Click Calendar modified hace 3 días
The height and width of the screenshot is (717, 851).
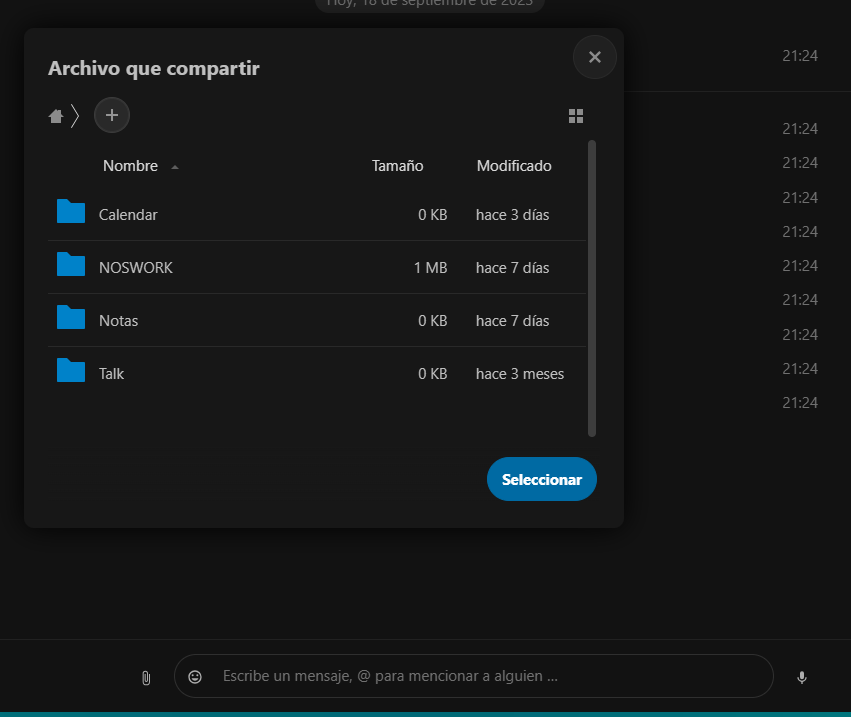tap(512, 215)
